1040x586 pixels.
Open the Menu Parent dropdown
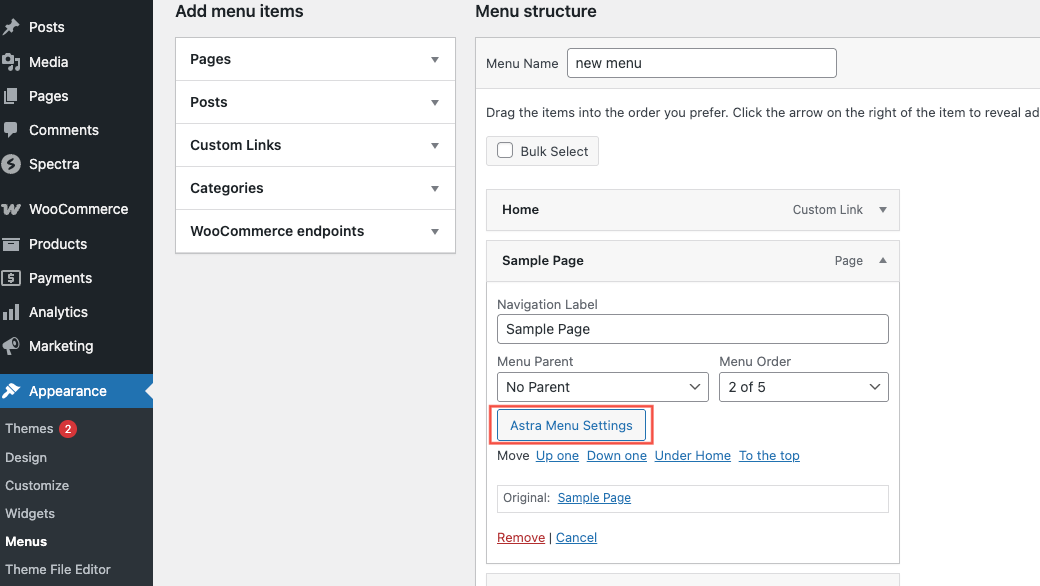click(602, 387)
